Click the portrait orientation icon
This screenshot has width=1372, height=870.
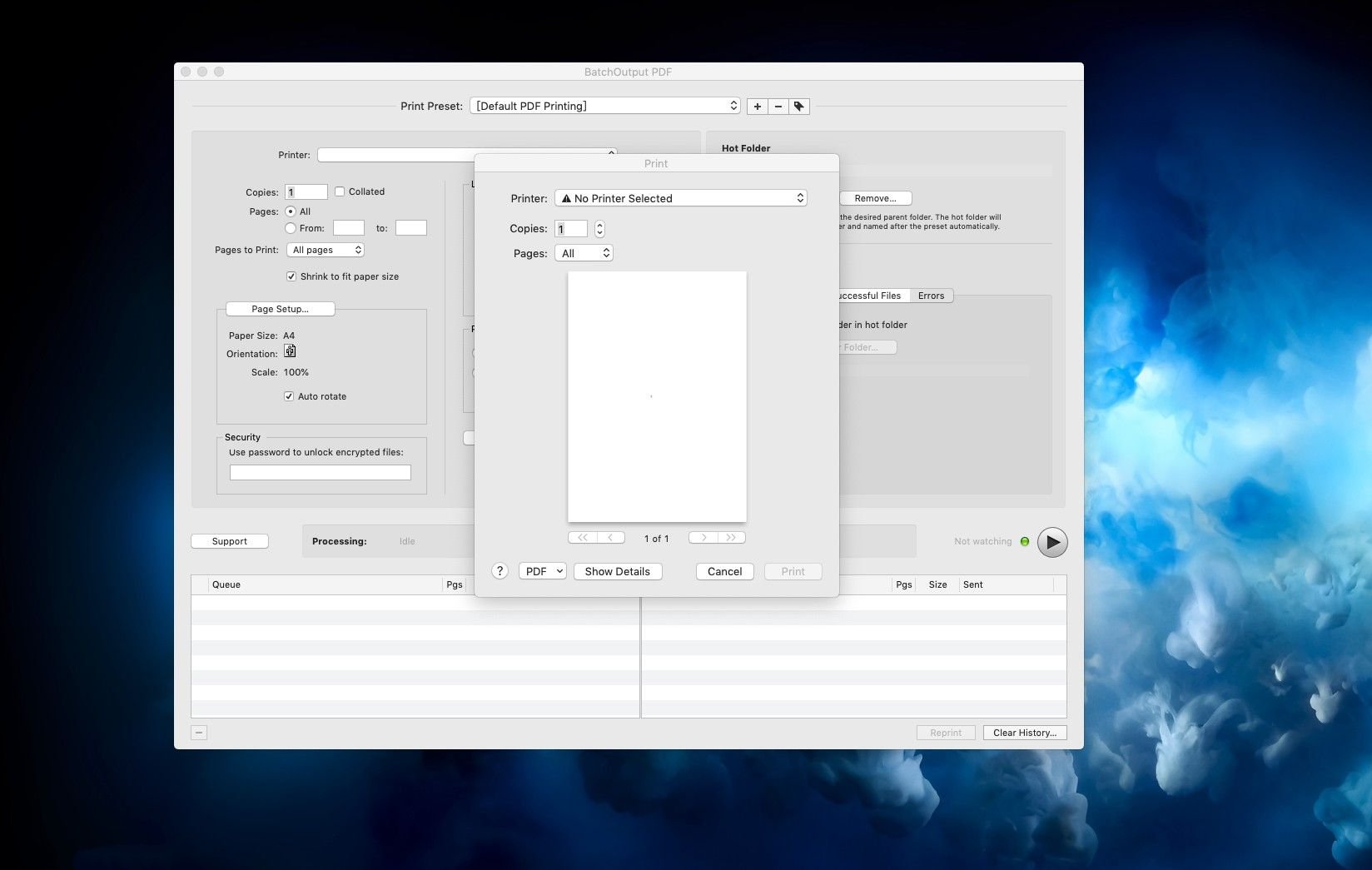pyautogui.click(x=290, y=351)
